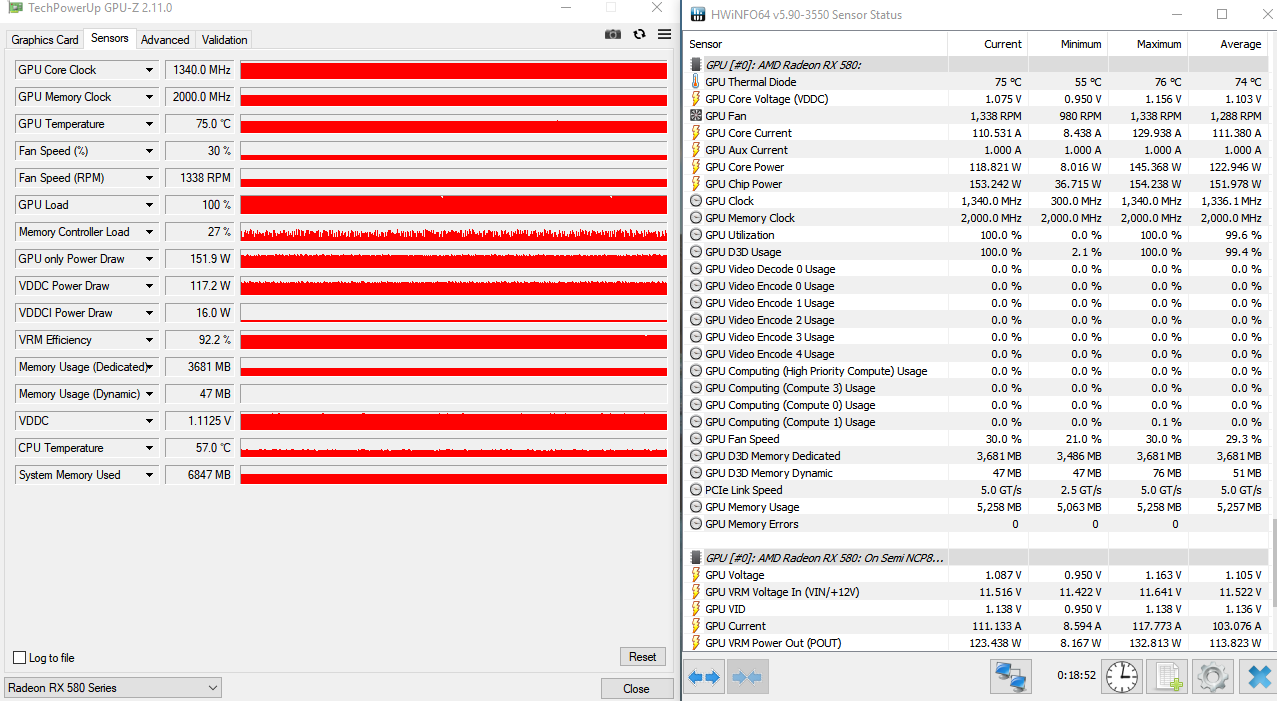
Task: Click lightning icon beside GPU Core Voltage (VDDC)
Action: pos(696,99)
